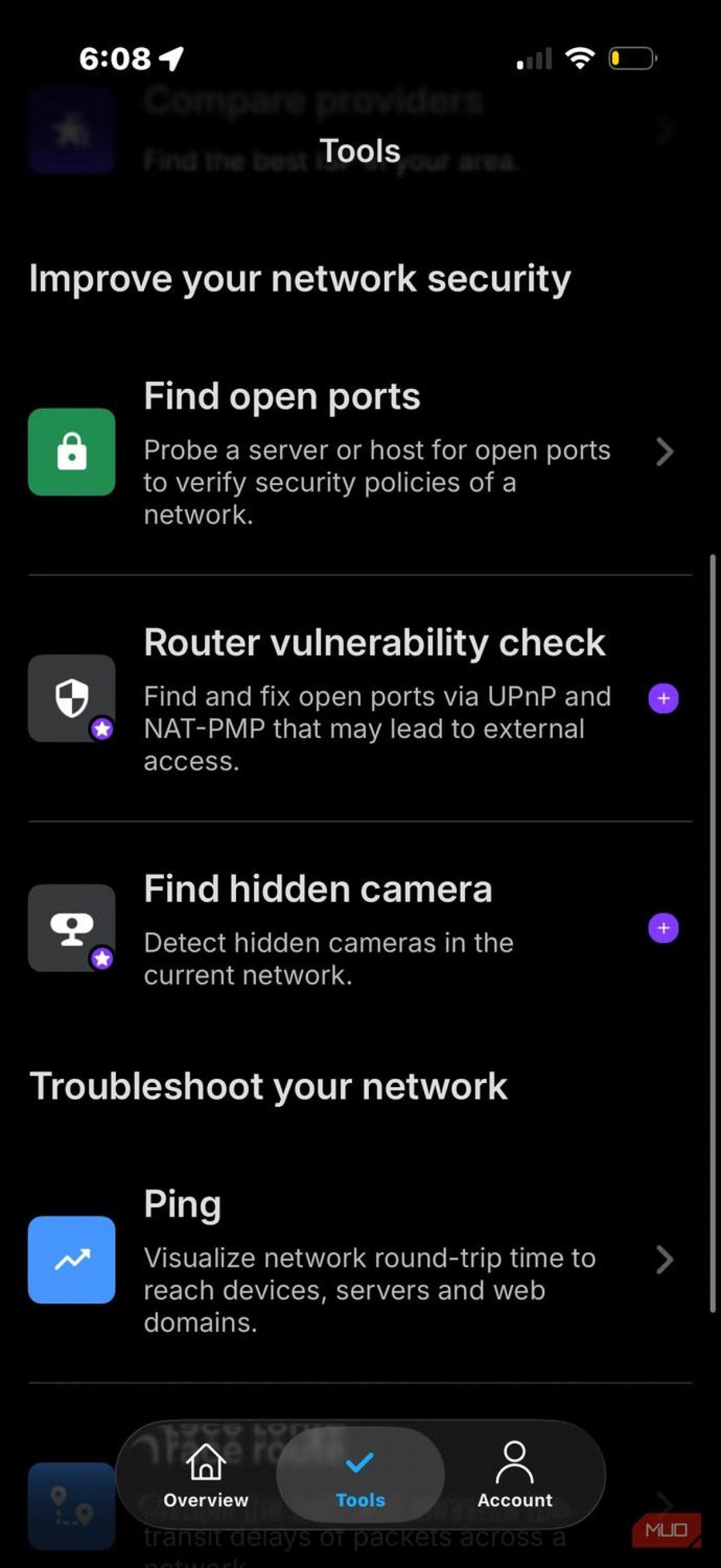Open the Find hidden camera title

tap(318, 889)
